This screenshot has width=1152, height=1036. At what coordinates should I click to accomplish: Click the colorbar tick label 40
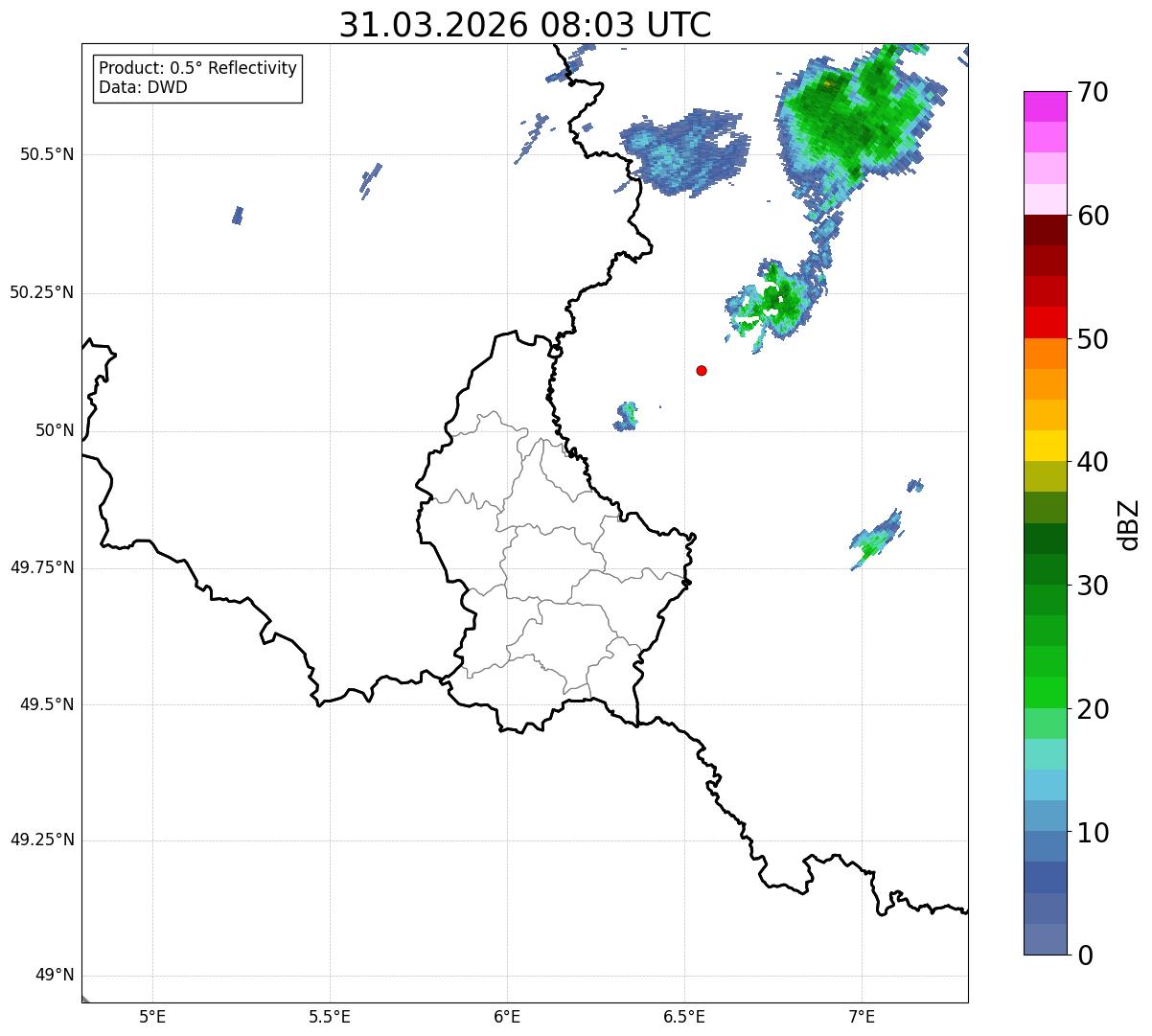tap(1094, 462)
